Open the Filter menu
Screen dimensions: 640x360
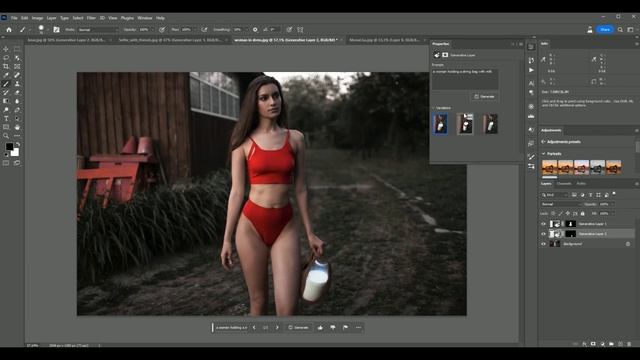[x=91, y=18]
